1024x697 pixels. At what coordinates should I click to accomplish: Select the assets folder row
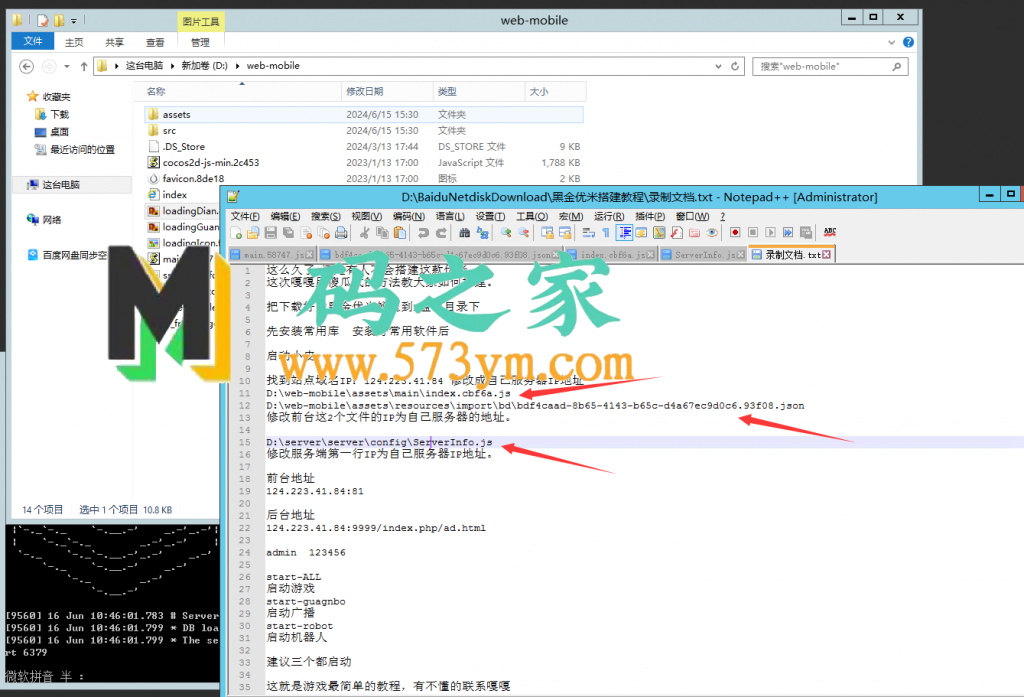(364, 114)
